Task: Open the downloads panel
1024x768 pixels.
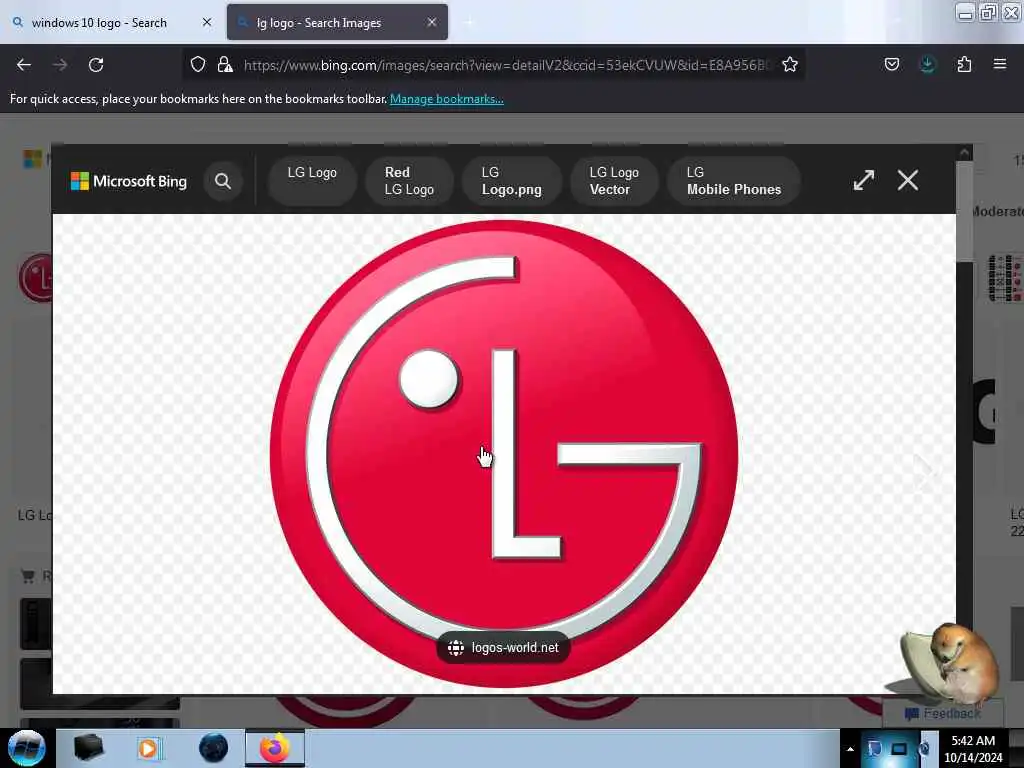Action: pos(927,64)
